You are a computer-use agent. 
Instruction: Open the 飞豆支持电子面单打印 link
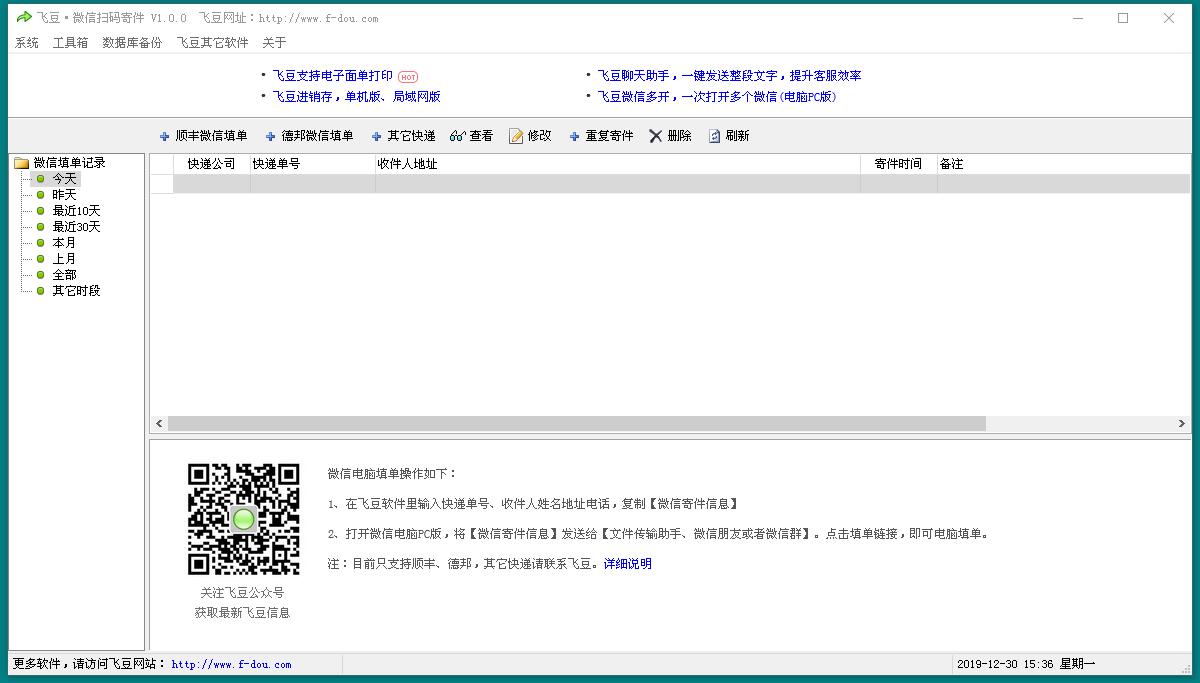coord(332,76)
